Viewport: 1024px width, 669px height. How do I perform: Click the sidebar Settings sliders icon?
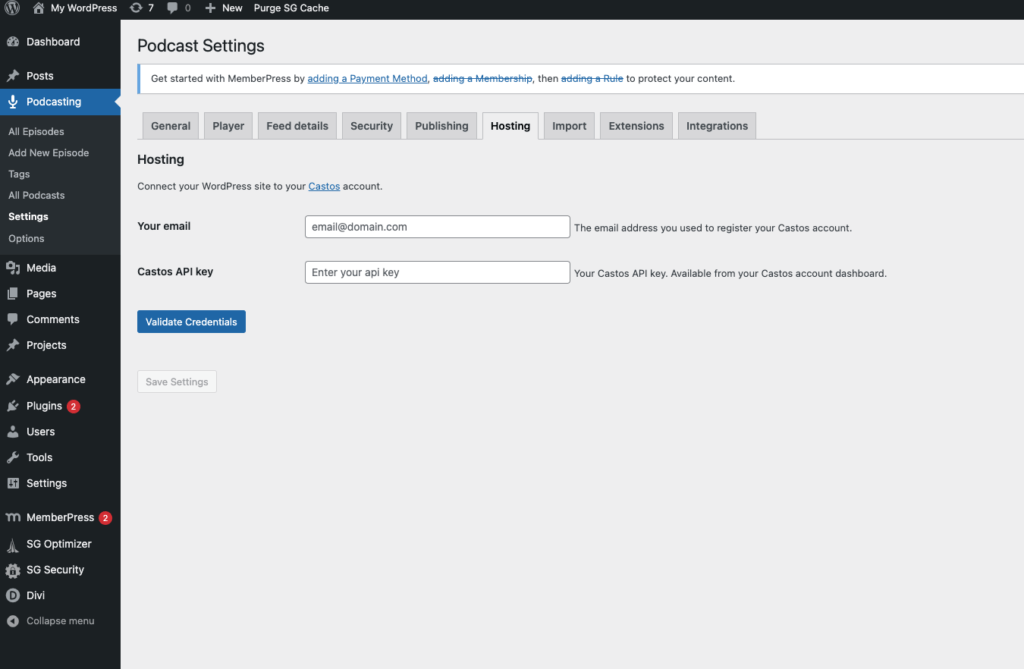point(13,483)
